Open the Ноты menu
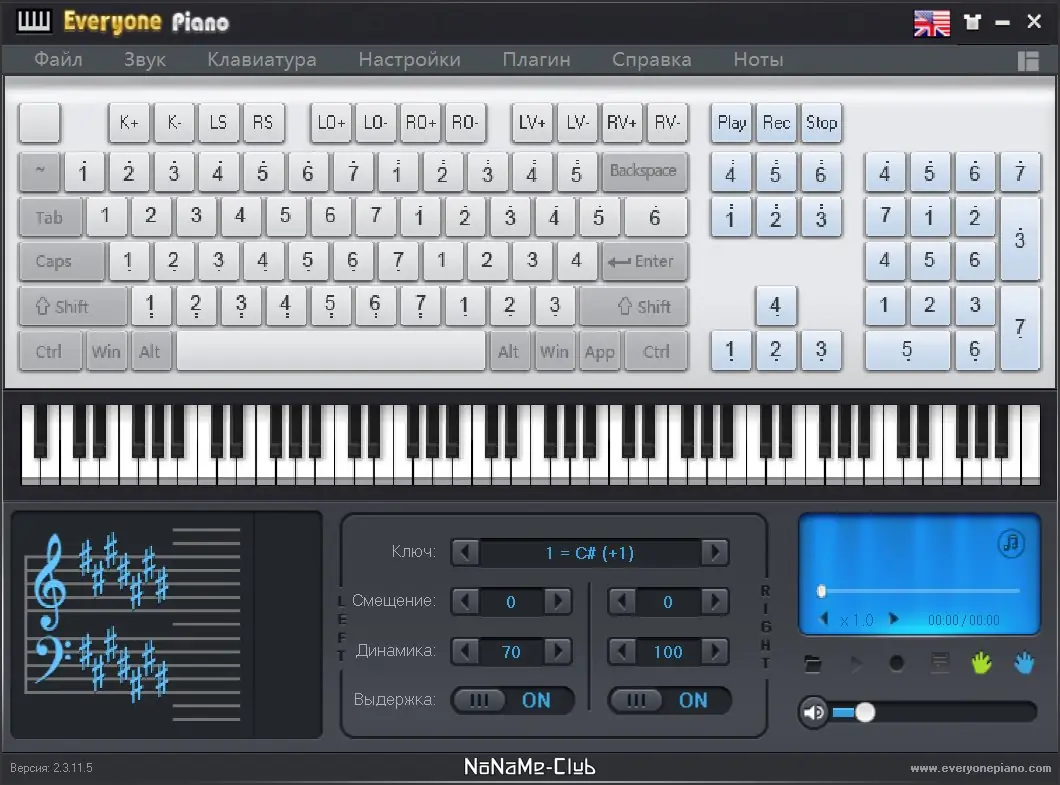This screenshot has height=785, width=1060. pyautogui.click(x=758, y=60)
